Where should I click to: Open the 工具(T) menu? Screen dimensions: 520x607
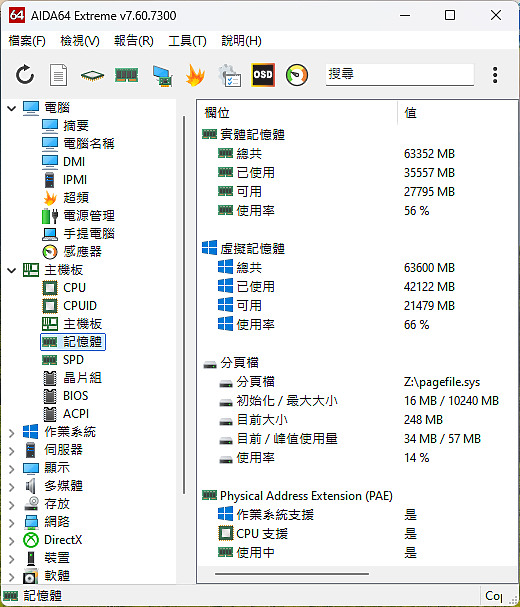(x=187, y=40)
